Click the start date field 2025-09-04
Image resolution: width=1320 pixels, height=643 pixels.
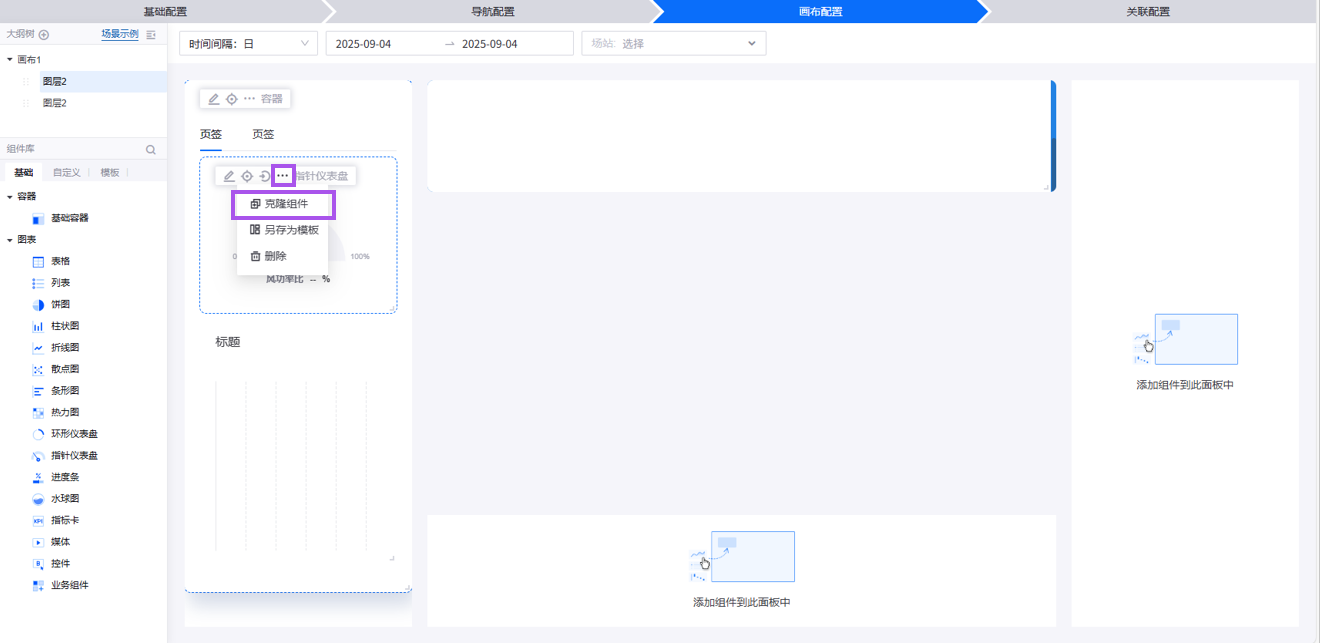(363, 44)
